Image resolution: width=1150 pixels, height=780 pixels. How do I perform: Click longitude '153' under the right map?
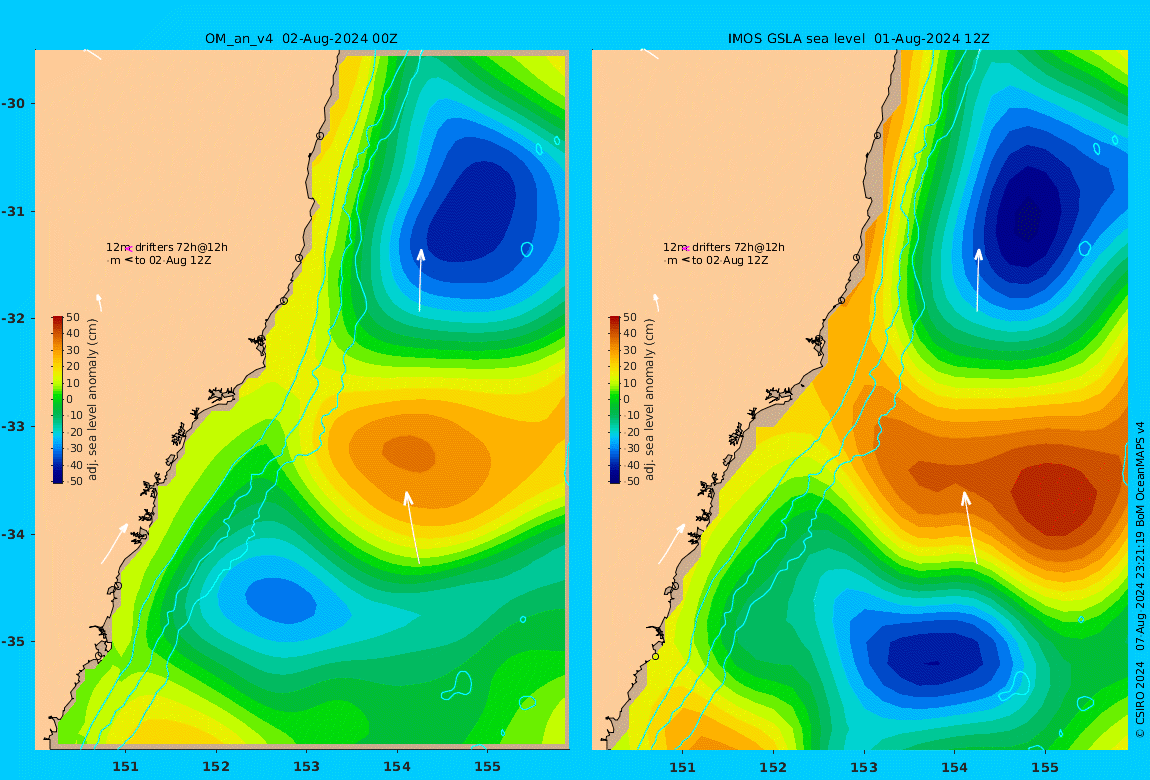[864, 767]
